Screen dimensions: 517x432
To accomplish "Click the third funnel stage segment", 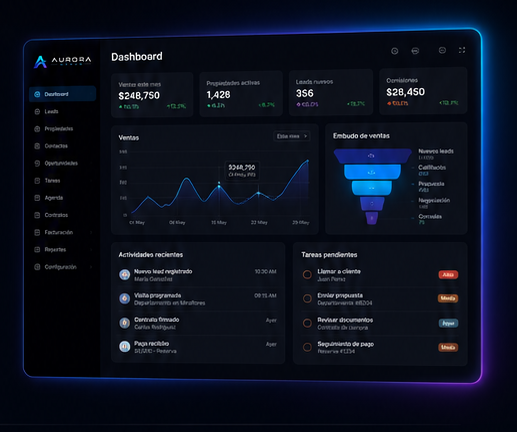I will pyautogui.click(x=372, y=188).
